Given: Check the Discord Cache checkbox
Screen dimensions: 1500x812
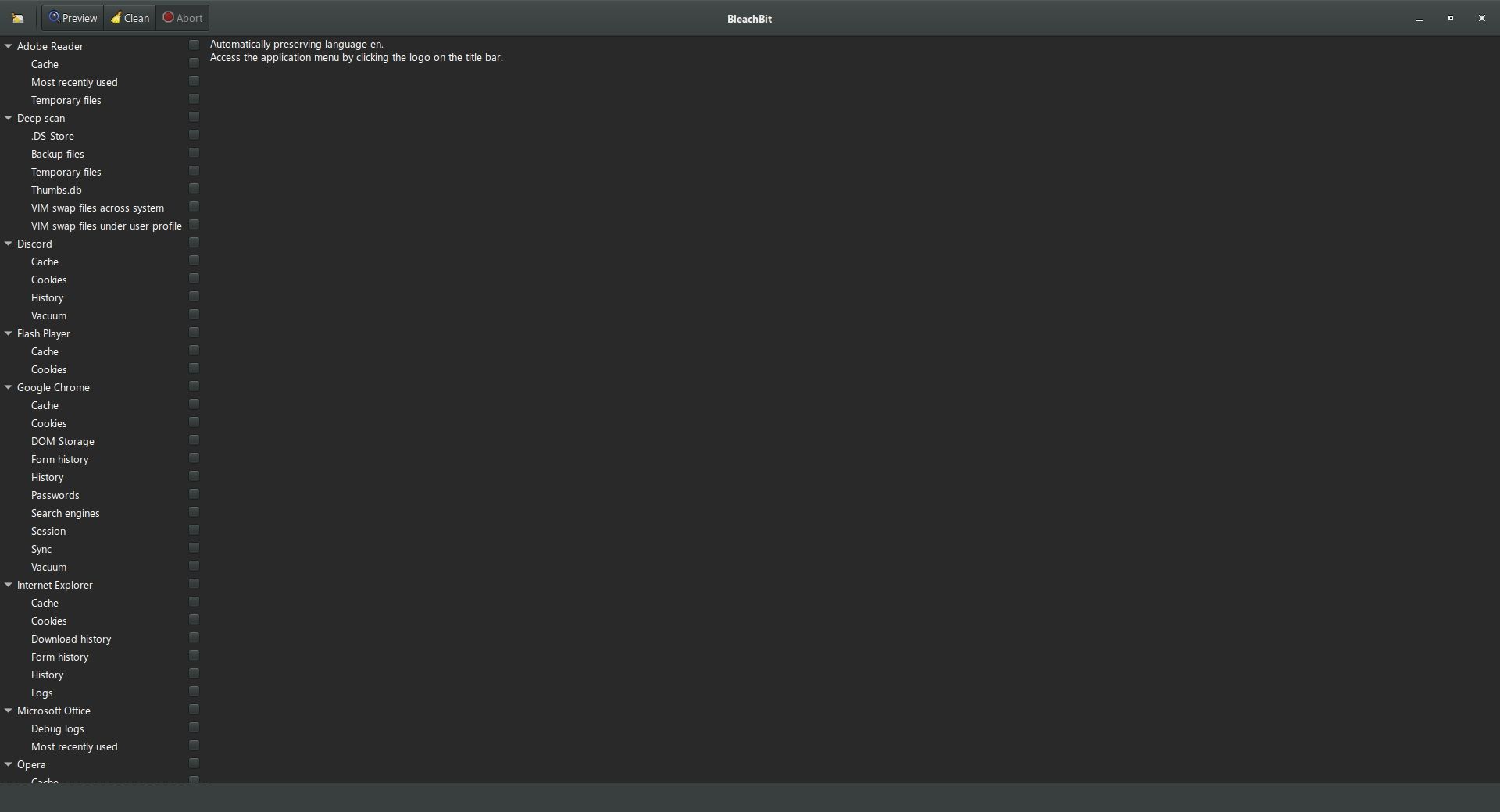Looking at the screenshot, I should tap(194, 261).
